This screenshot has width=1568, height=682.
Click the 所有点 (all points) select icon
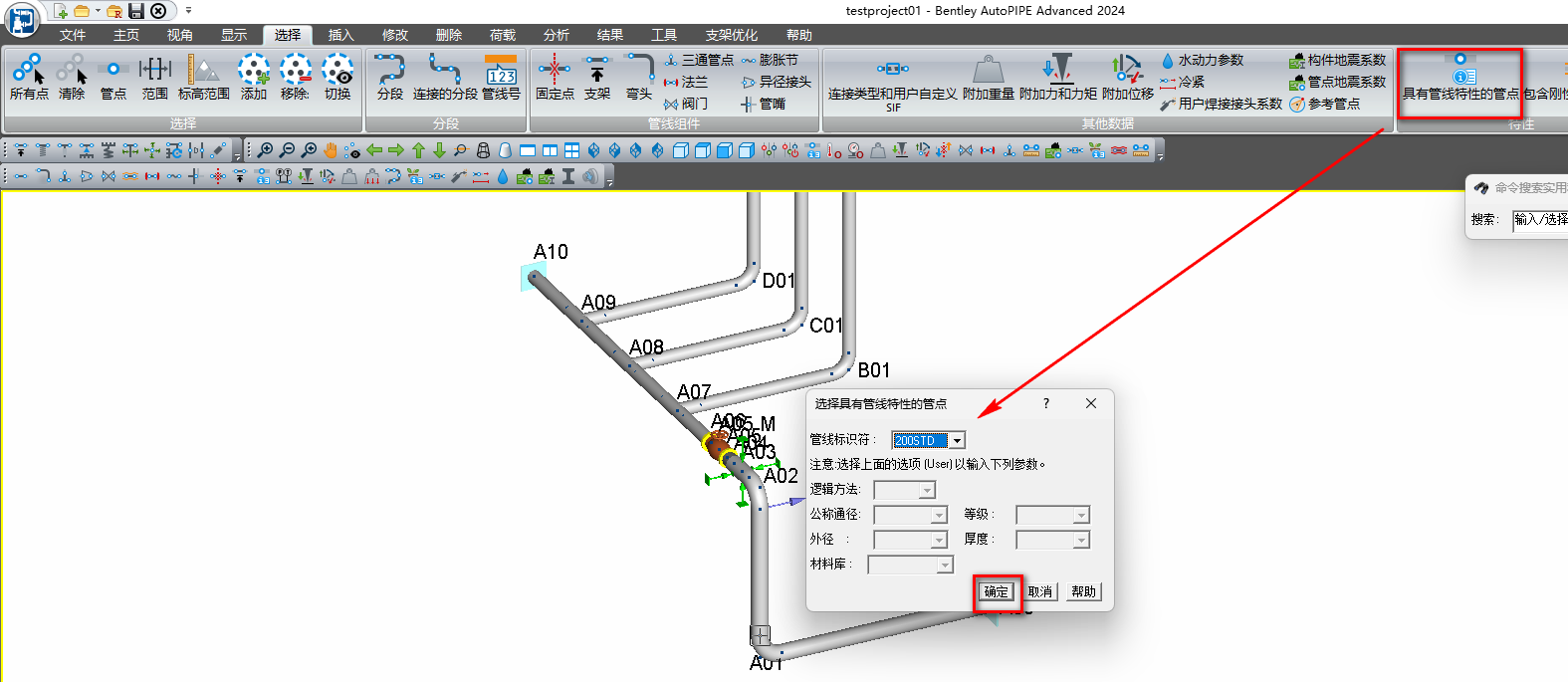29,77
